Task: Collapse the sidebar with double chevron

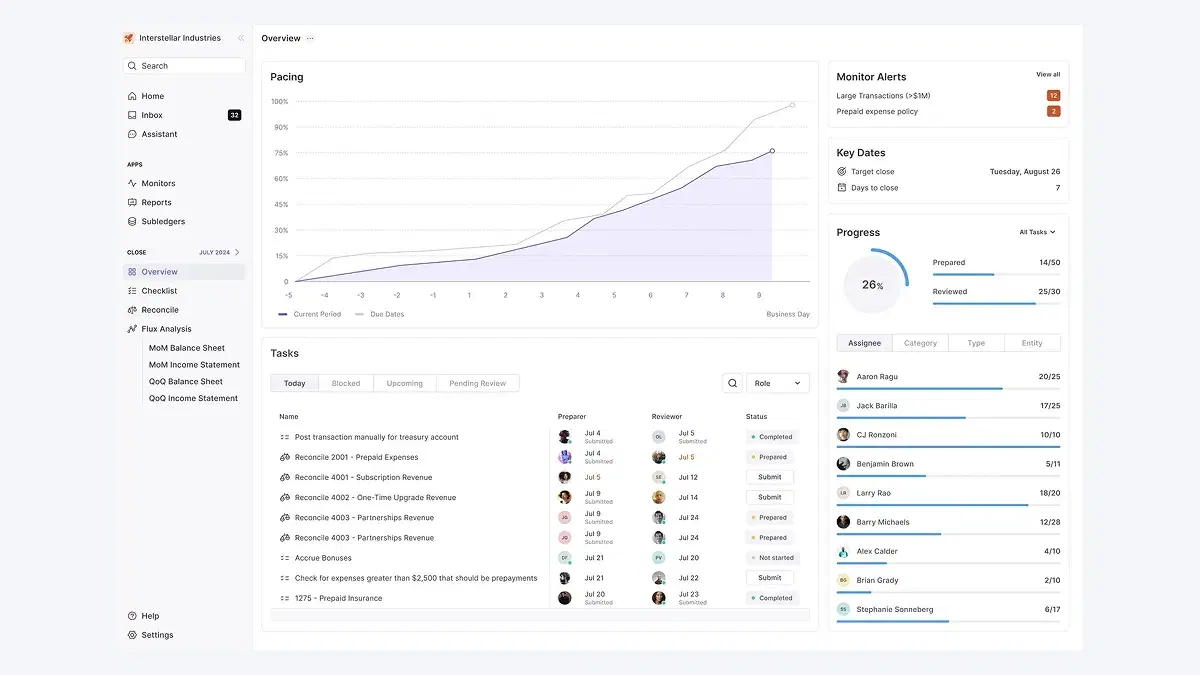Action: click(x=240, y=38)
